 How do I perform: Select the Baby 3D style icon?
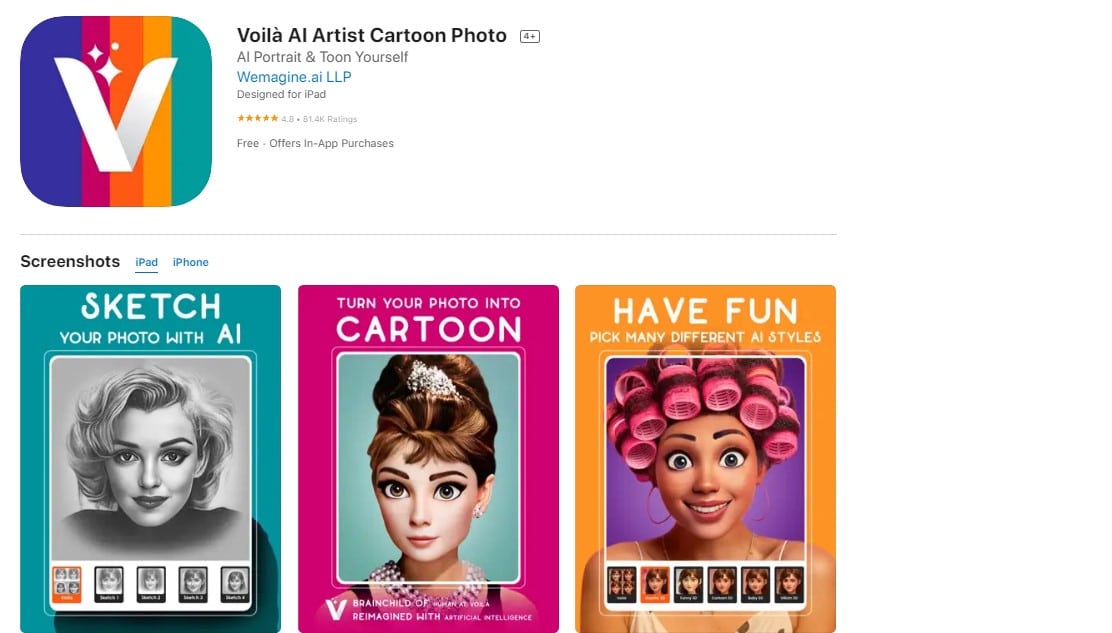[x=756, y=583]
